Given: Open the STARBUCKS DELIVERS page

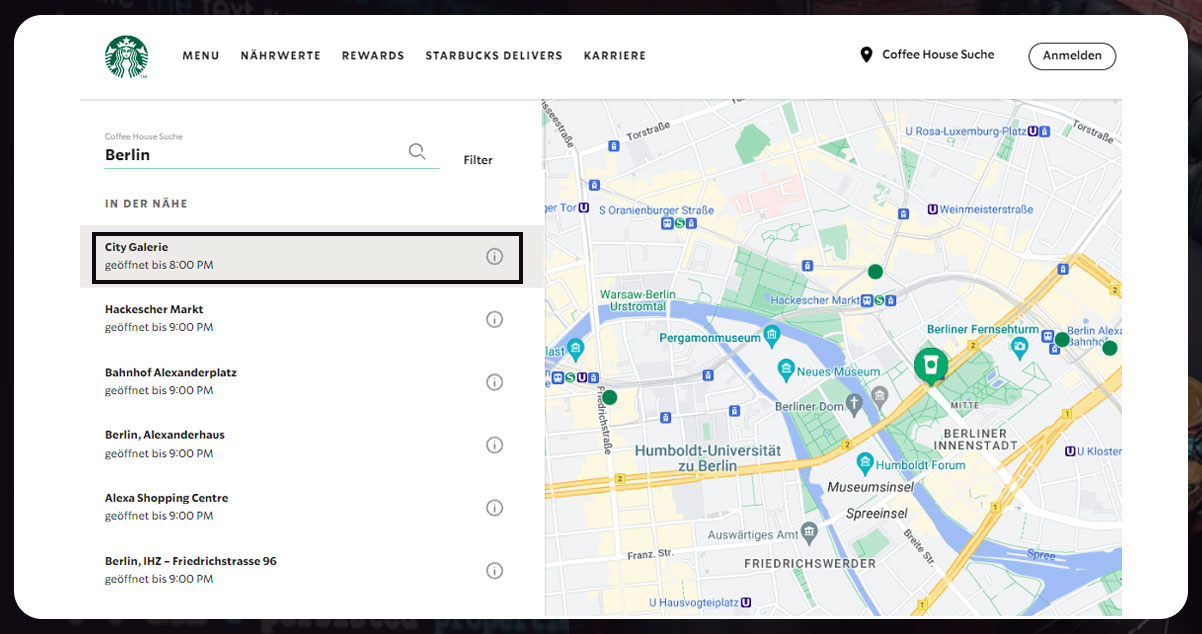Looking at the screenshot, I should point(493,56).
